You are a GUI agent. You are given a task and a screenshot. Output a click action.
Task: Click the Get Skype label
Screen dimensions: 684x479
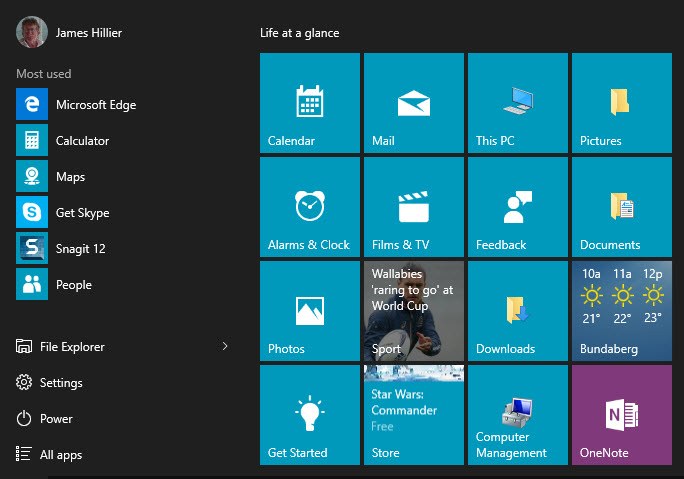point(82,213)
